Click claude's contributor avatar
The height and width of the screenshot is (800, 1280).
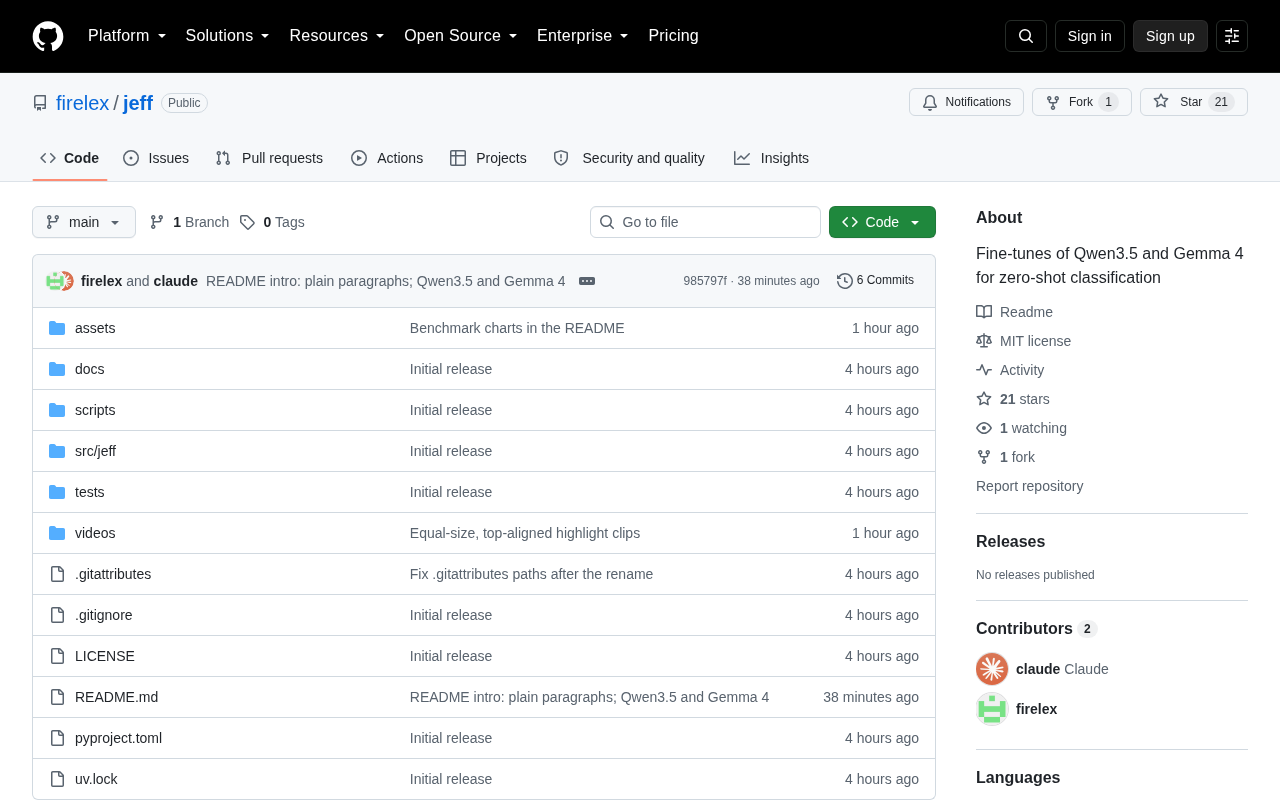(x=992, y=669)
